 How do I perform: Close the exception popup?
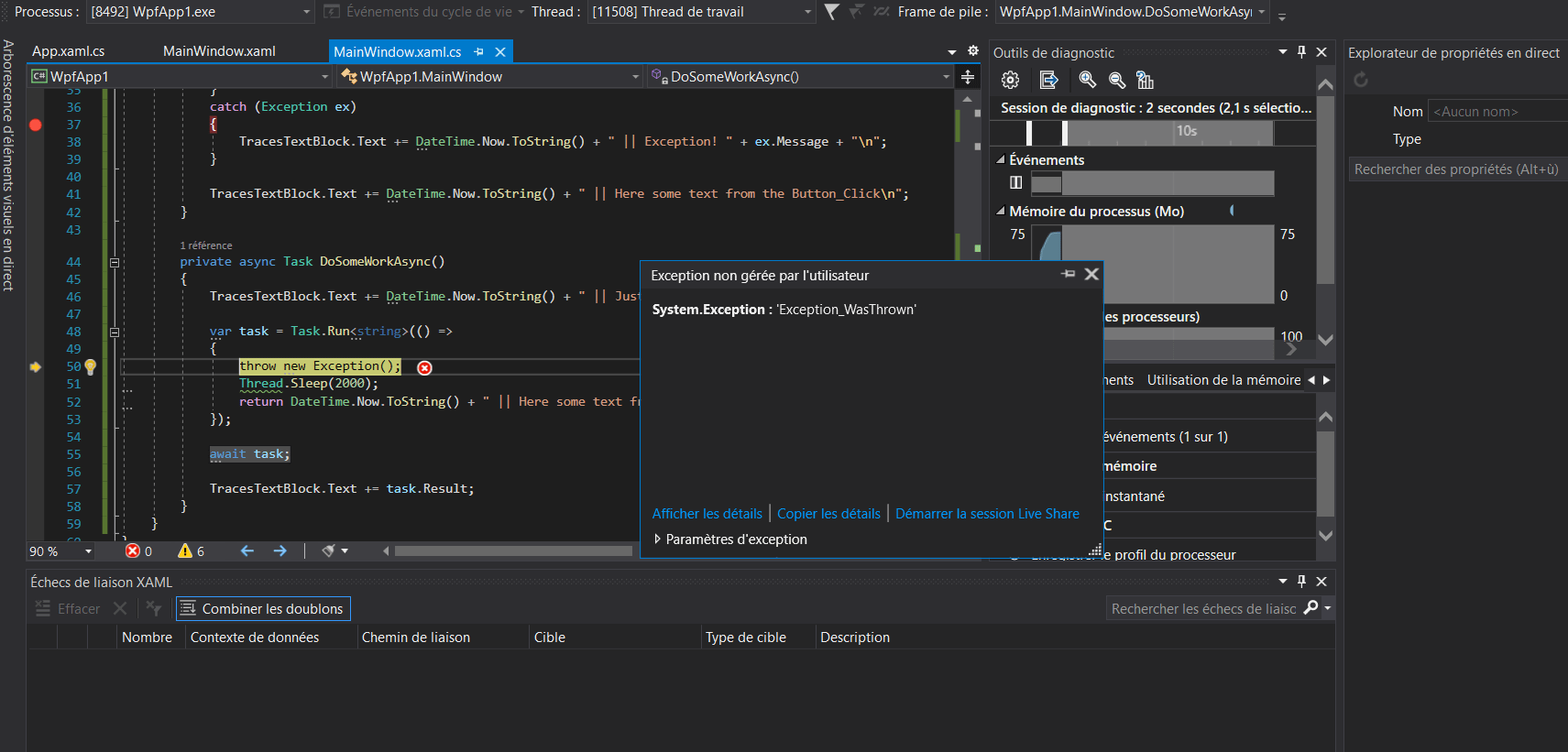[1091, 274]
